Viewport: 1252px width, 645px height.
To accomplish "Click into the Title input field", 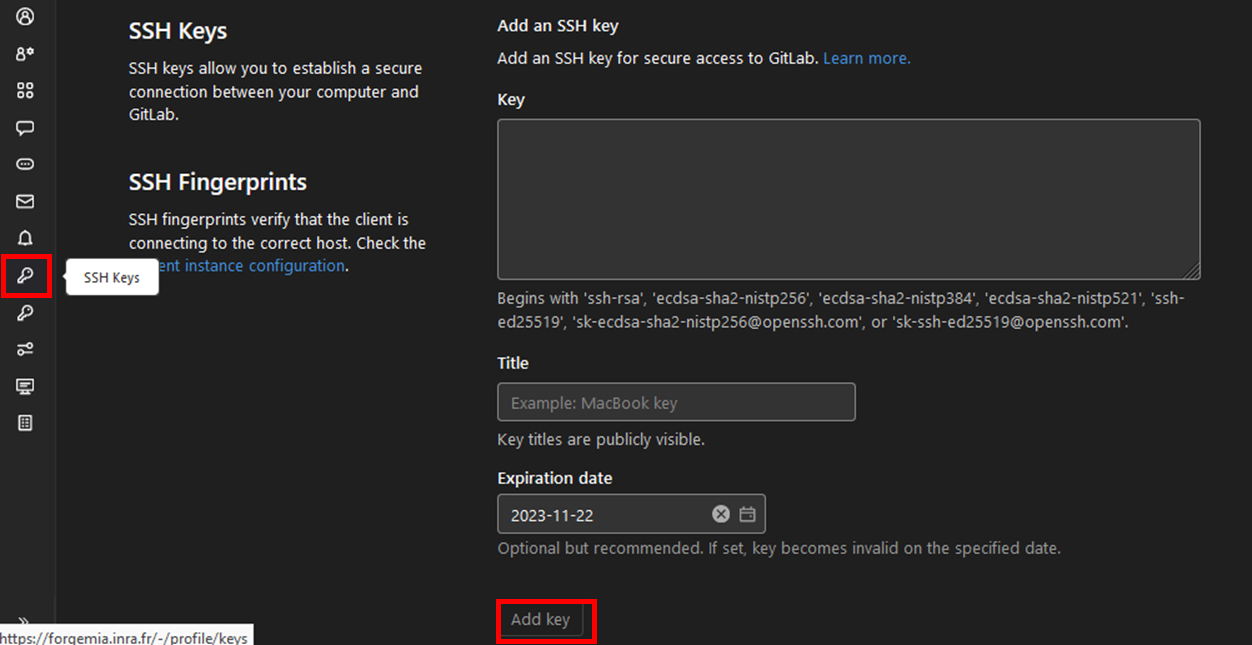I will tap(676, 402).
